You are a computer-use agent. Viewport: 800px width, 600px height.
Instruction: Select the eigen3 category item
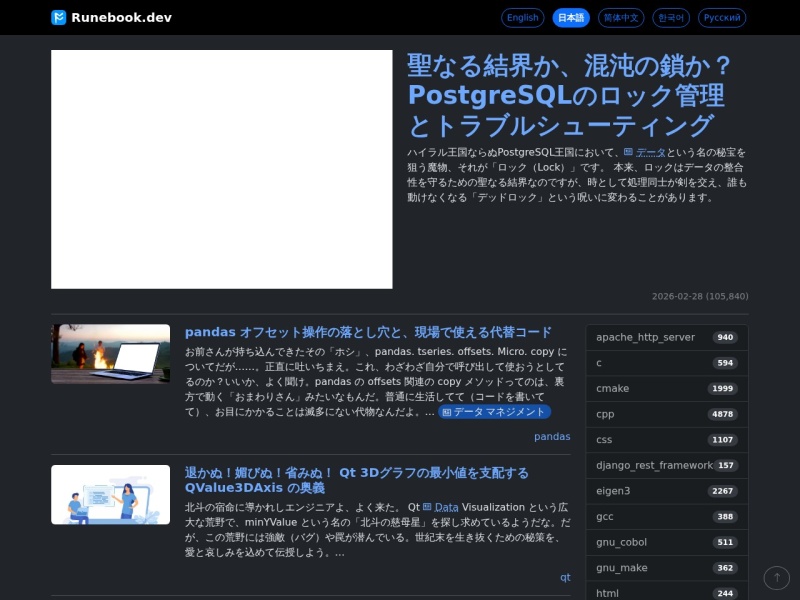667,491
